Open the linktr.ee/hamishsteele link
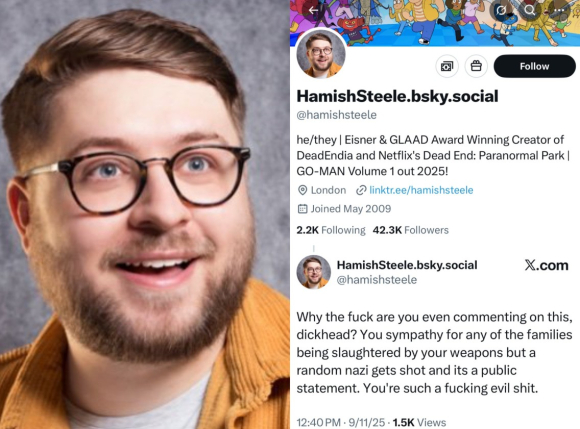This screenshot has width=580, height=429. (421, 190)
